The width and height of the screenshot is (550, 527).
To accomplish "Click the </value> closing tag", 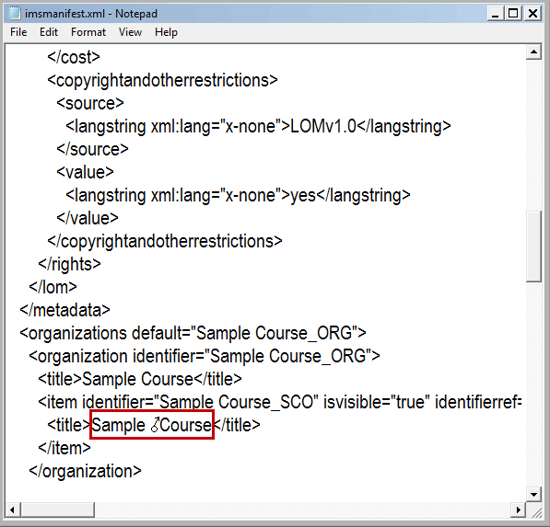I will click(x=88, y=218).
